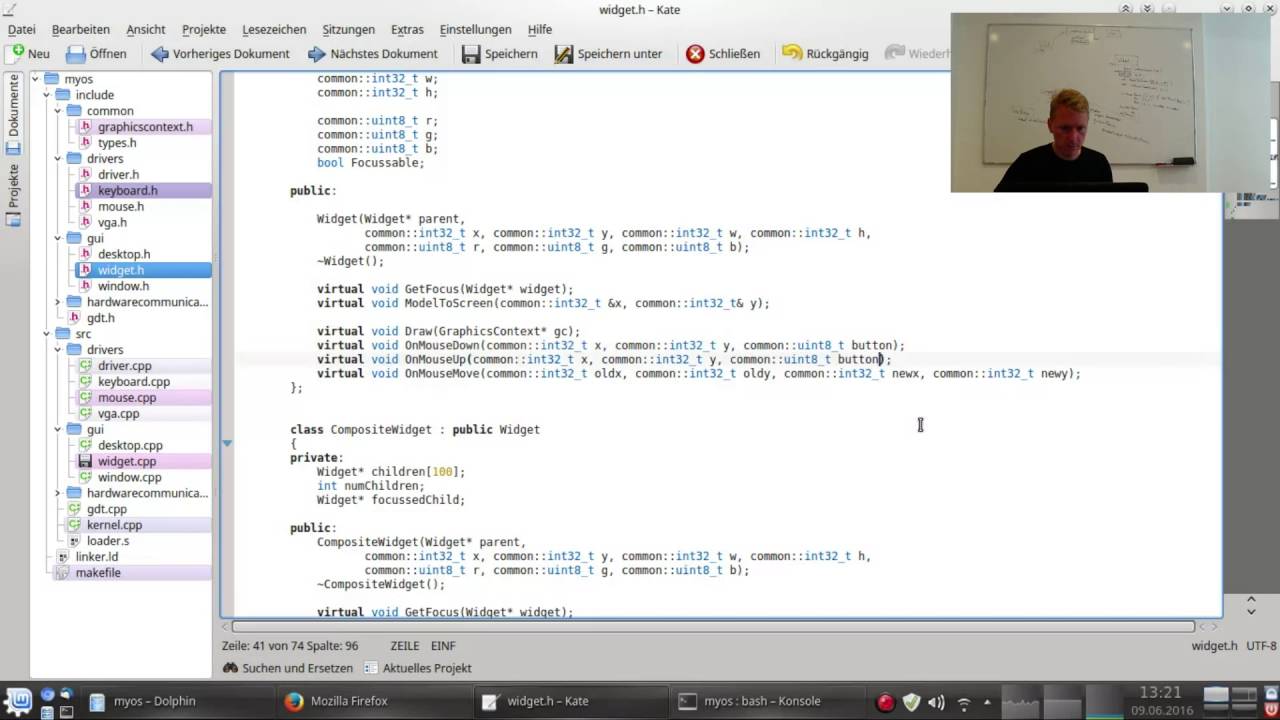Open kernel.cpp source file
The image size is (1280, 720).
114,525
